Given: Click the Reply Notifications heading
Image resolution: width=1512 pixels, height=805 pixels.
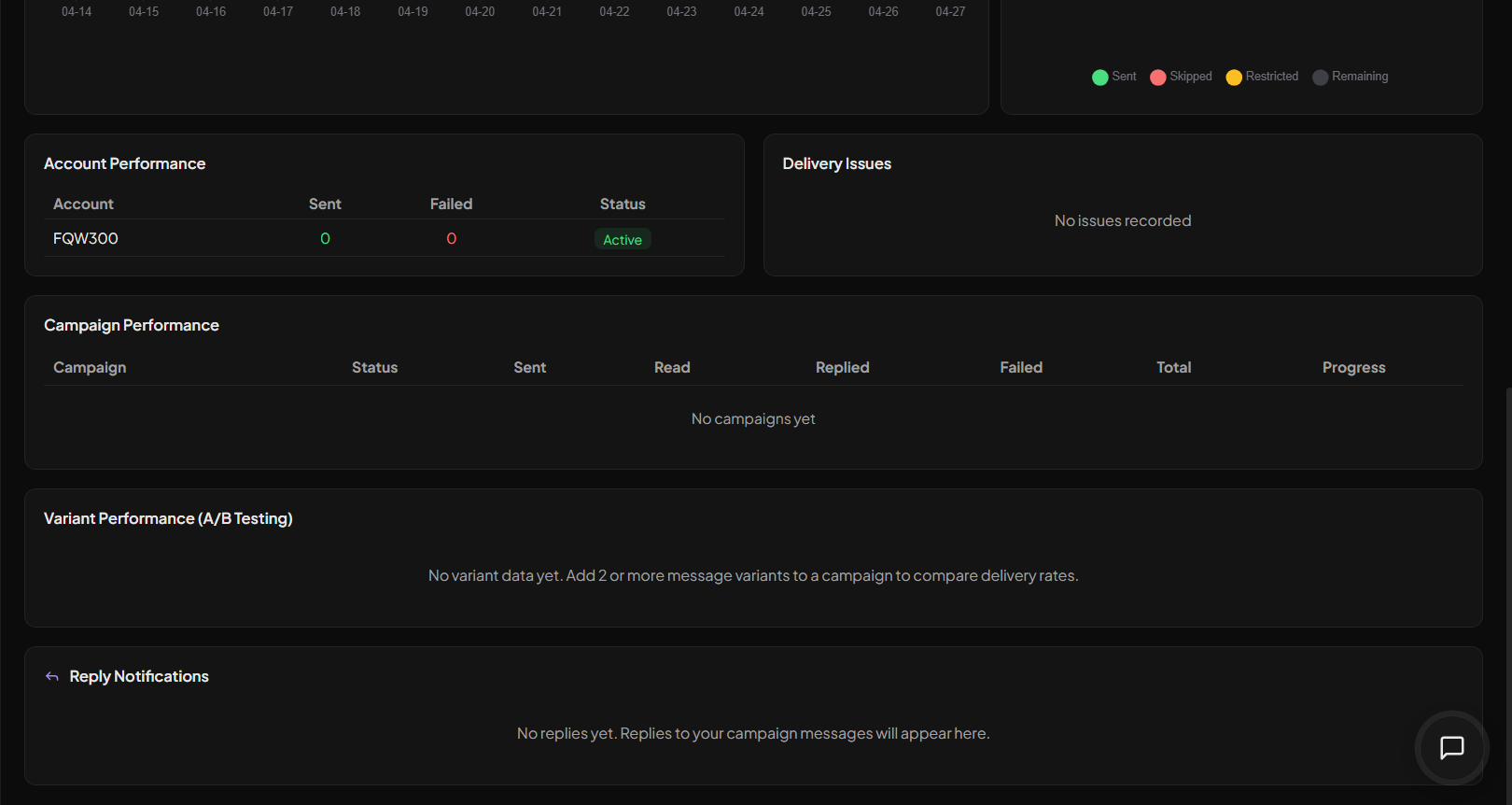Looking at the screenshot, I should 139,676.
